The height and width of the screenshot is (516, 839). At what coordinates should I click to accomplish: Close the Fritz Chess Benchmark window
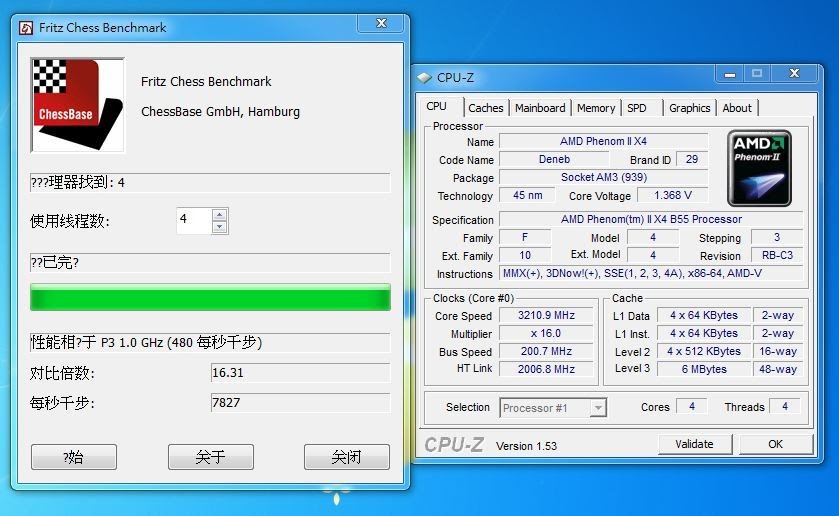click(382, 23)
